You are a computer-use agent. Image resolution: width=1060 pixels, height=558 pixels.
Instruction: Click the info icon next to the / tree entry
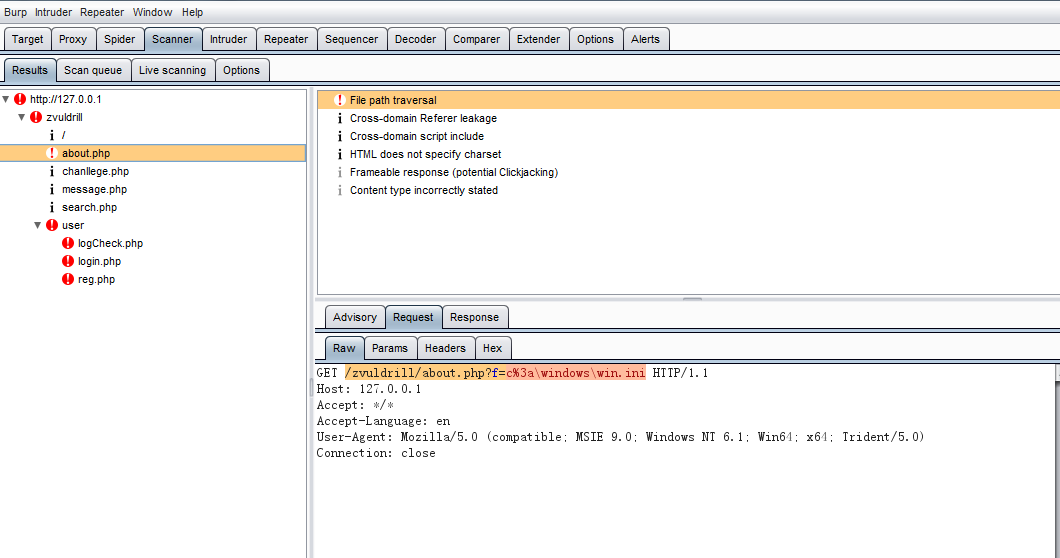click(52, 135)
